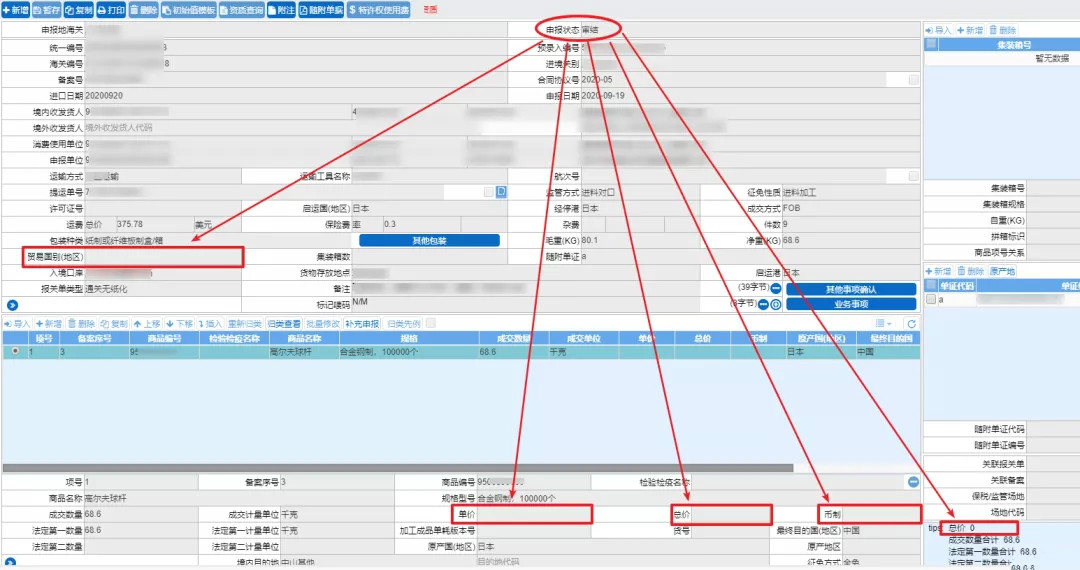This screenshot has width=1080, height=570.
Task: Click the 特许权使用费 royalty fee button
Action: tap(380, 9)
